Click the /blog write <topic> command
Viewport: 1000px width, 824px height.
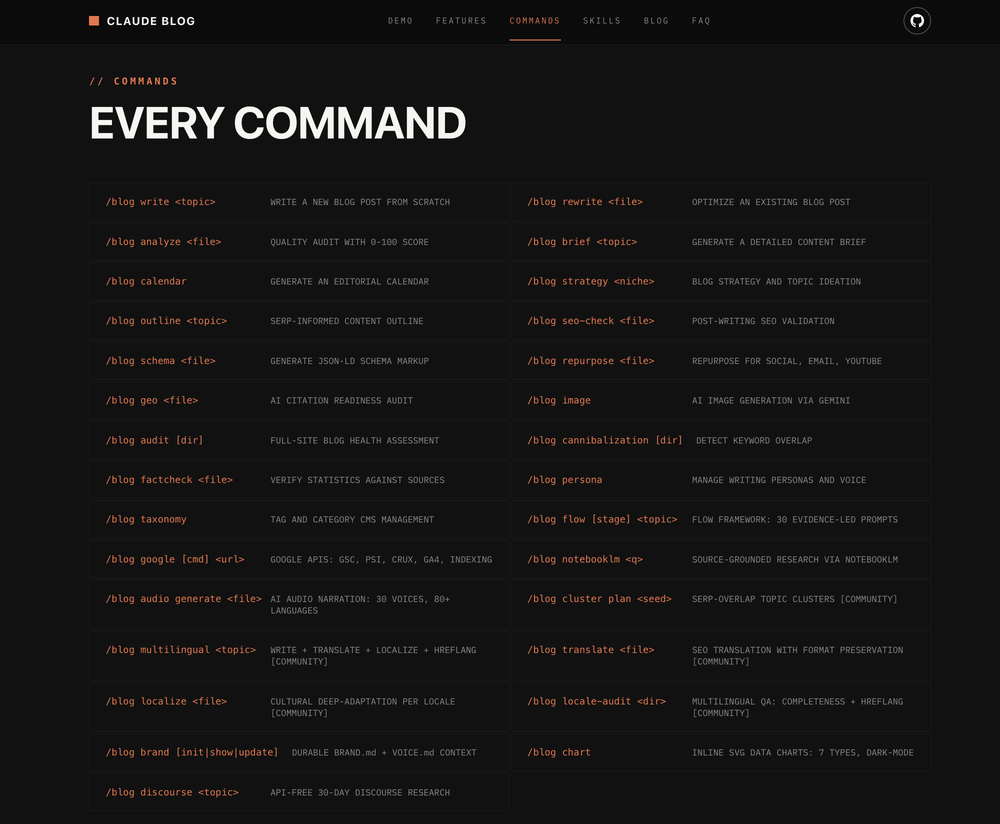coord(161,202)
